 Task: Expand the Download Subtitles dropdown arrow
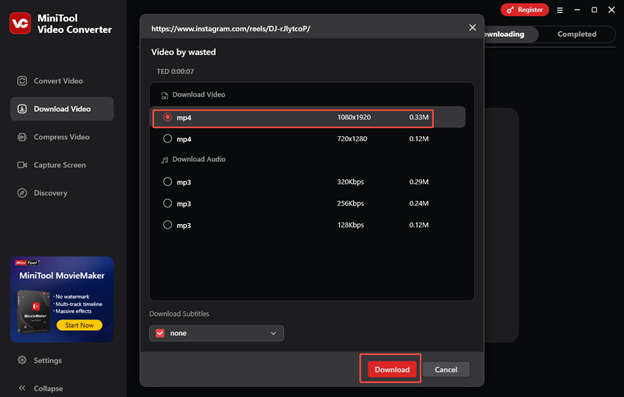pos(273,333)
